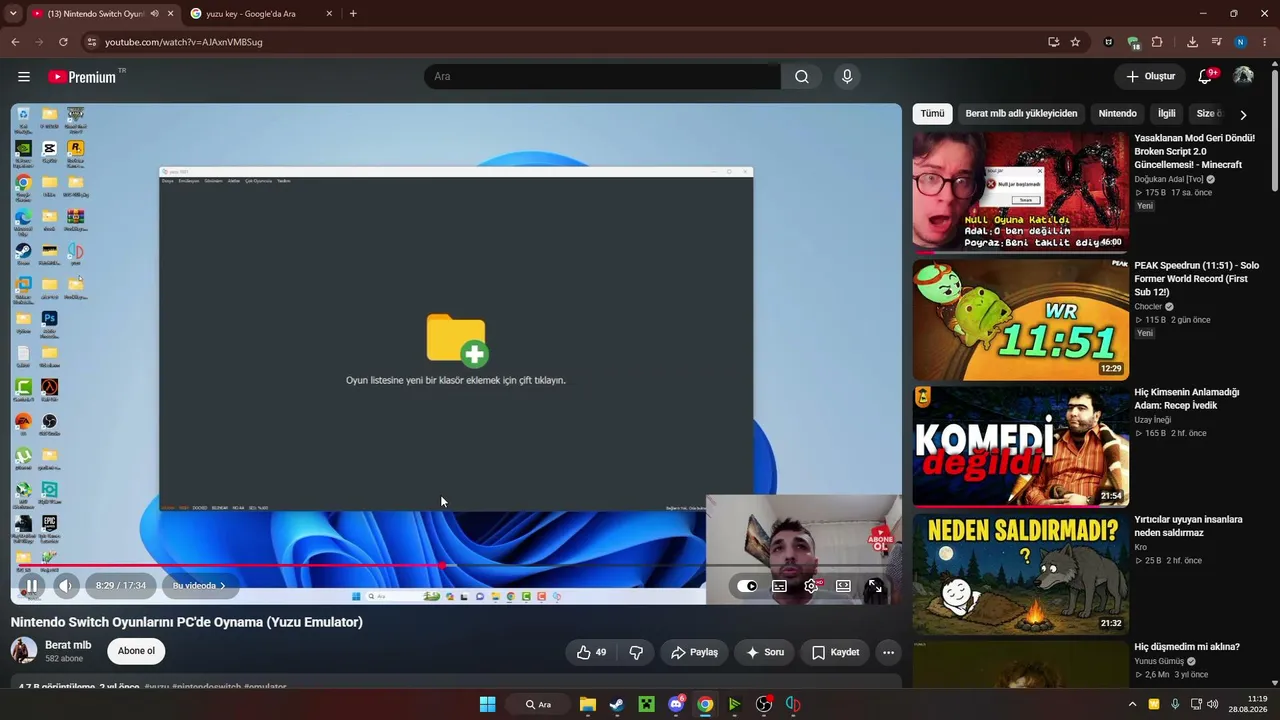Open the Chrome profile N avatar
Screen dimensions: 1280x720
click(1241, 42)
